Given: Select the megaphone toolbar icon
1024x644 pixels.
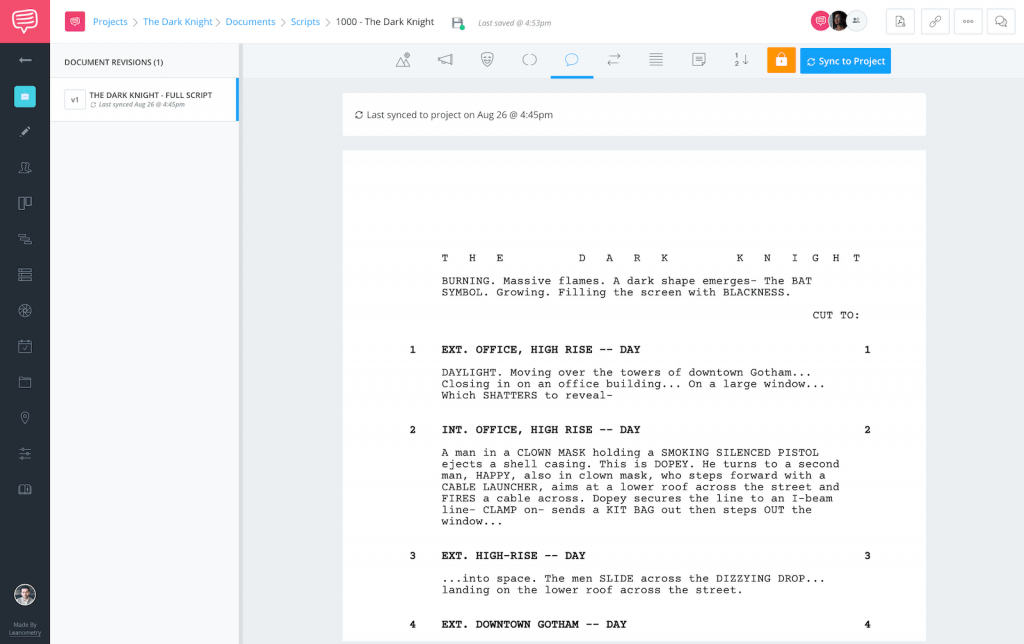Looking at the screenshot, I should pos(445,60).
